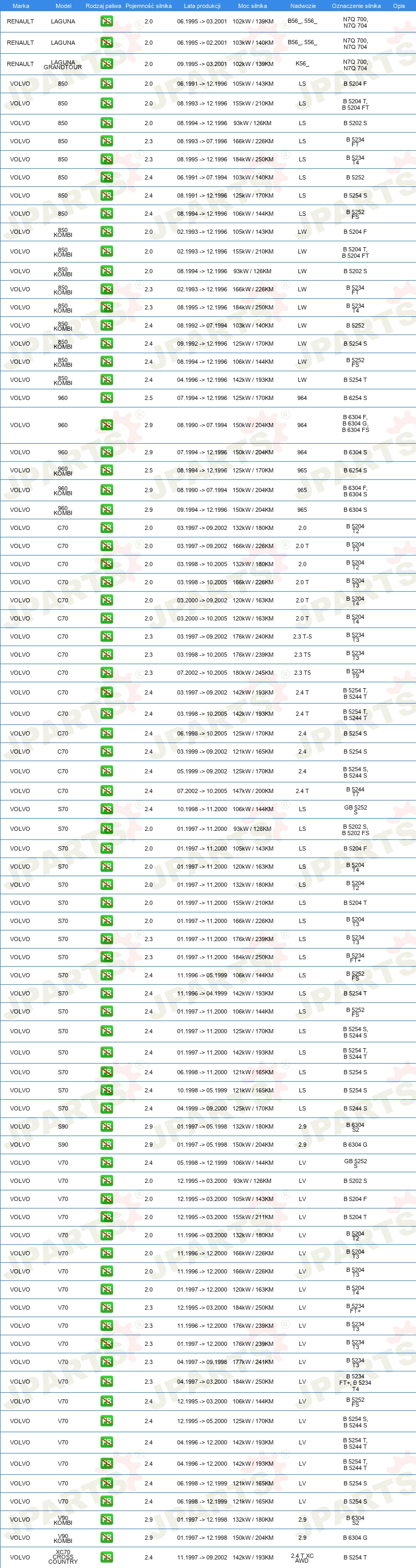416x1568 pixels.
Task: Click the Lata produkcji column header
Action: [x=202, y=5]
